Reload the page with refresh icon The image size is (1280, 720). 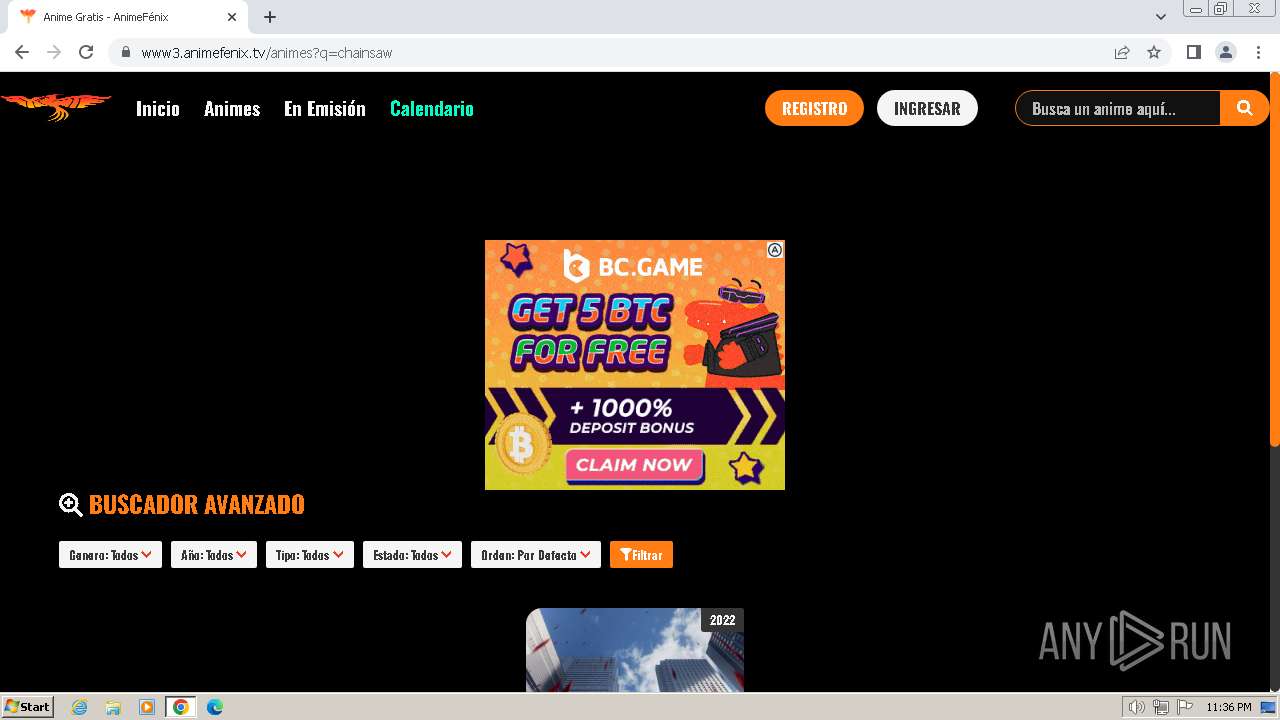pos(86,52)
